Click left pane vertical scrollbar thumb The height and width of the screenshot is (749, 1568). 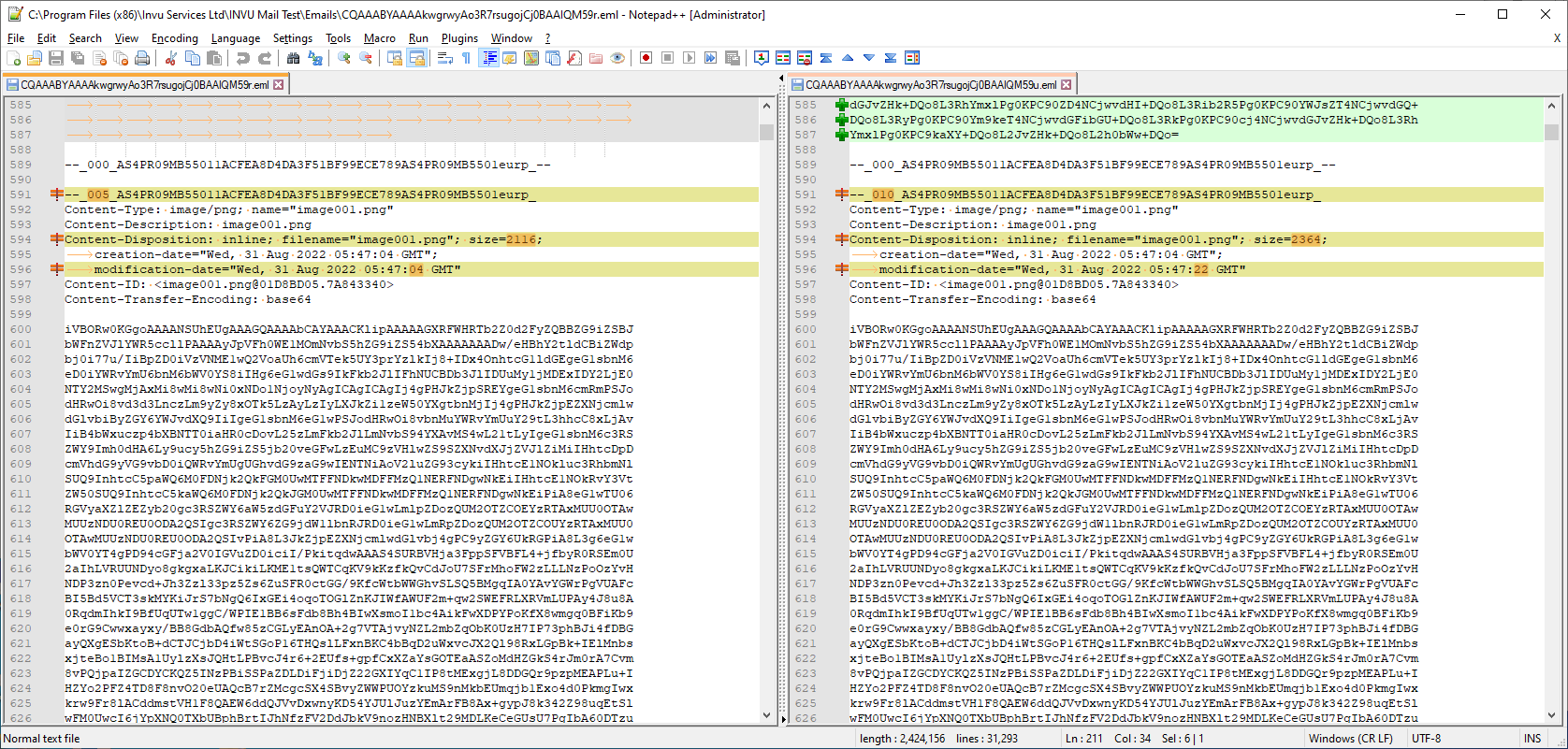tap(767, 132)
